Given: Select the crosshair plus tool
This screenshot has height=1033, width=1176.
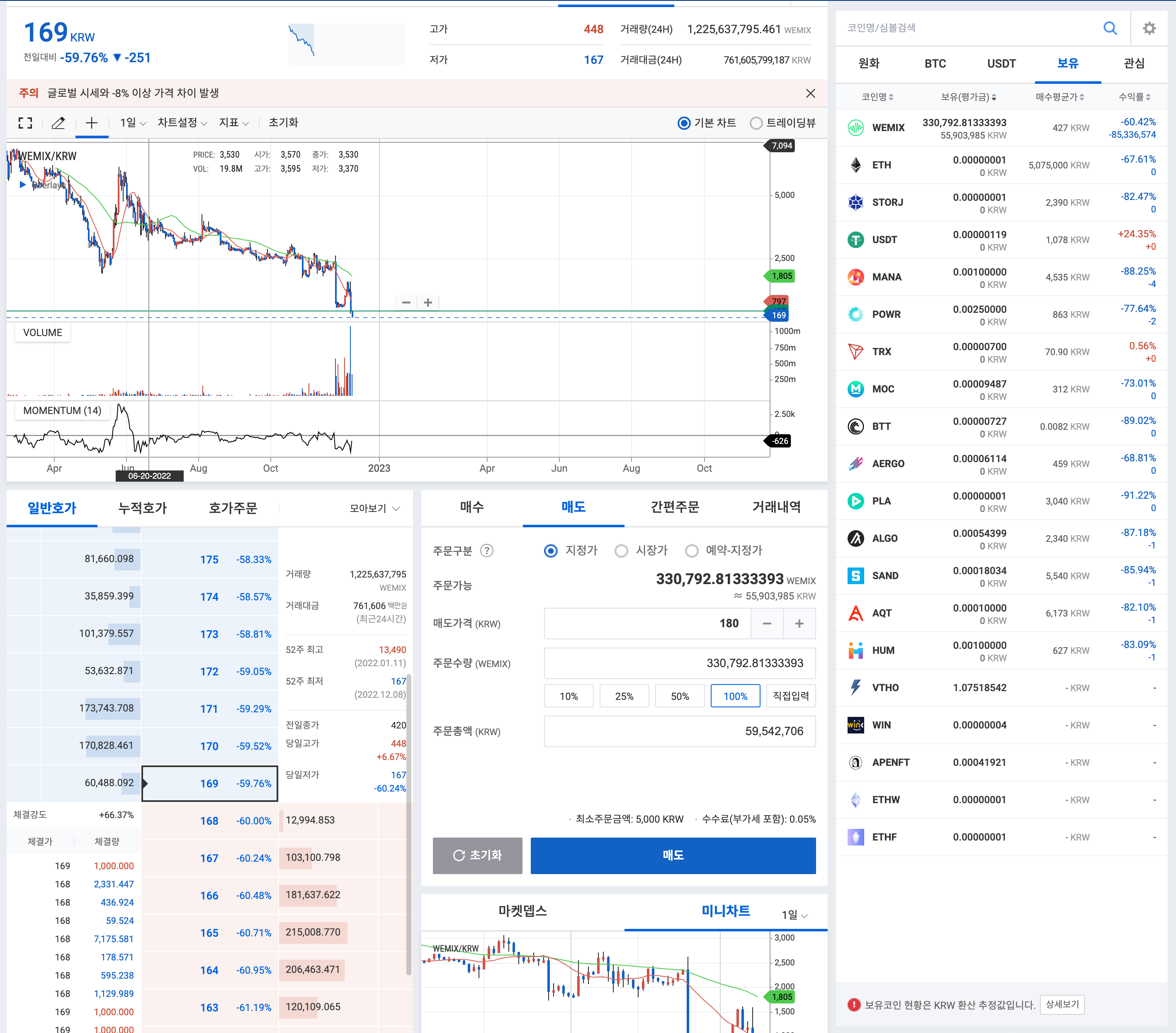Looking at the screenshot, I should [92, 122].
